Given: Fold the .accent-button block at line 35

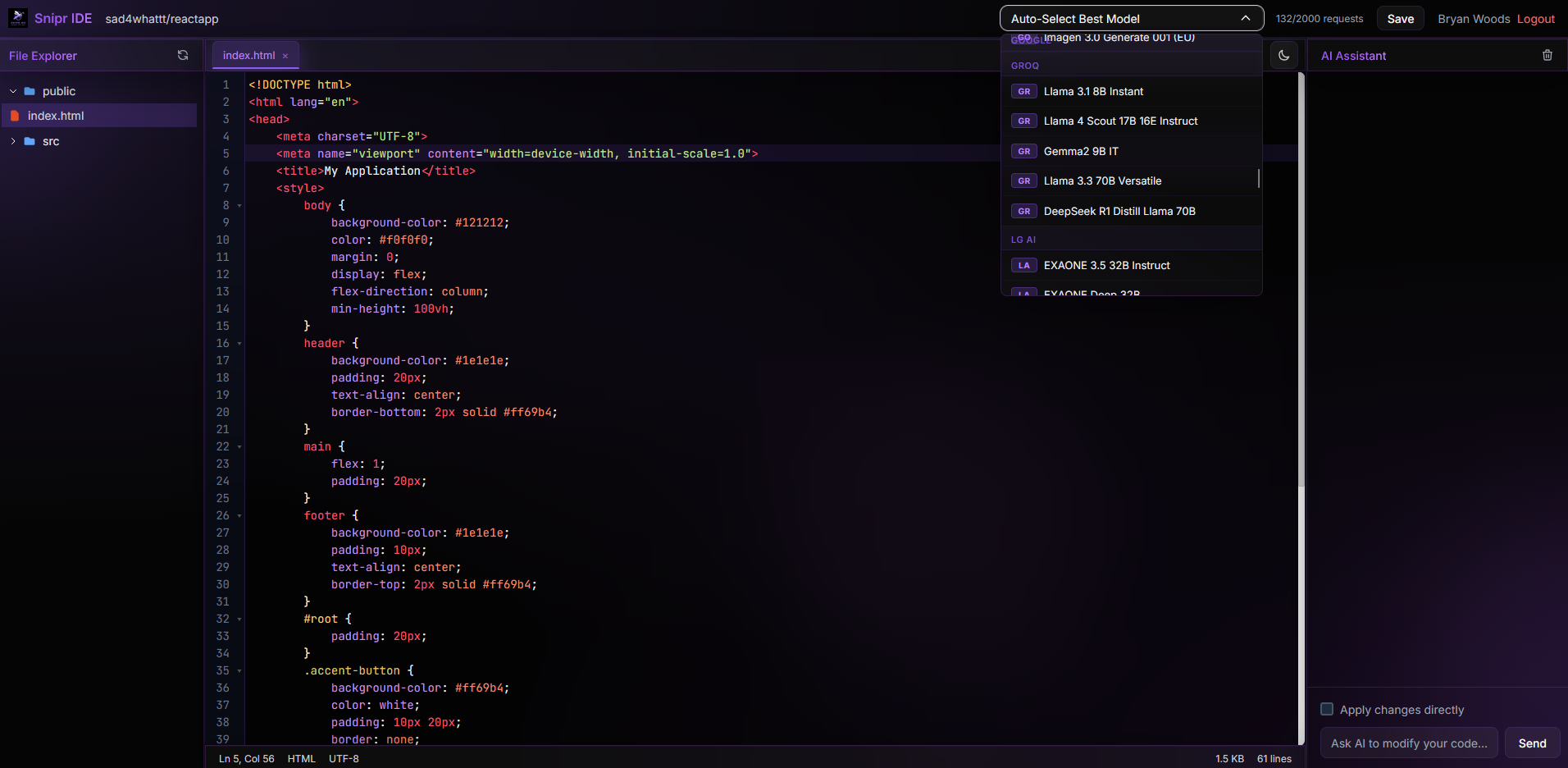Looking at the screenshot, I should click(239, 671).
